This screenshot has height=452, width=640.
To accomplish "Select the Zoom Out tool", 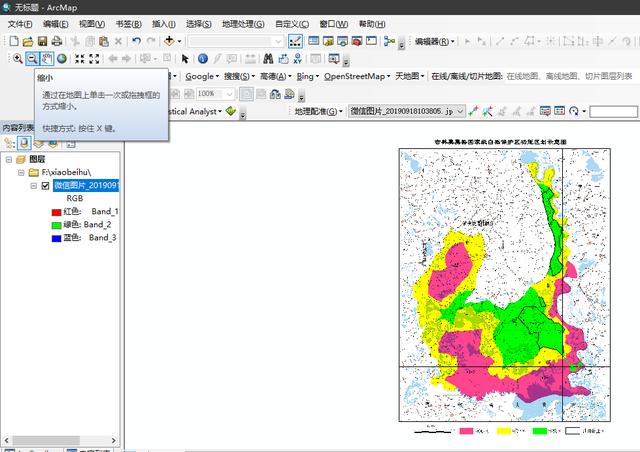I will (x=32, y=59).
